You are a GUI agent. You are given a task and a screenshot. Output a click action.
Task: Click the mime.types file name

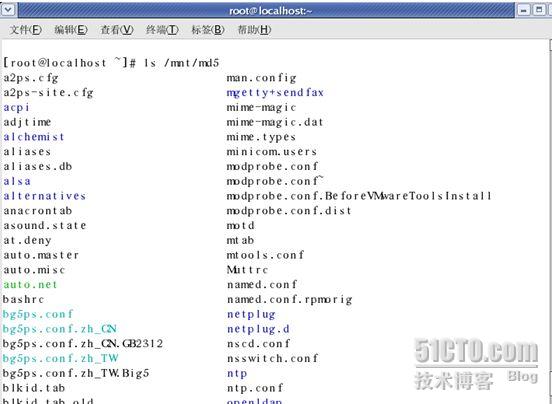pos(261,137)
